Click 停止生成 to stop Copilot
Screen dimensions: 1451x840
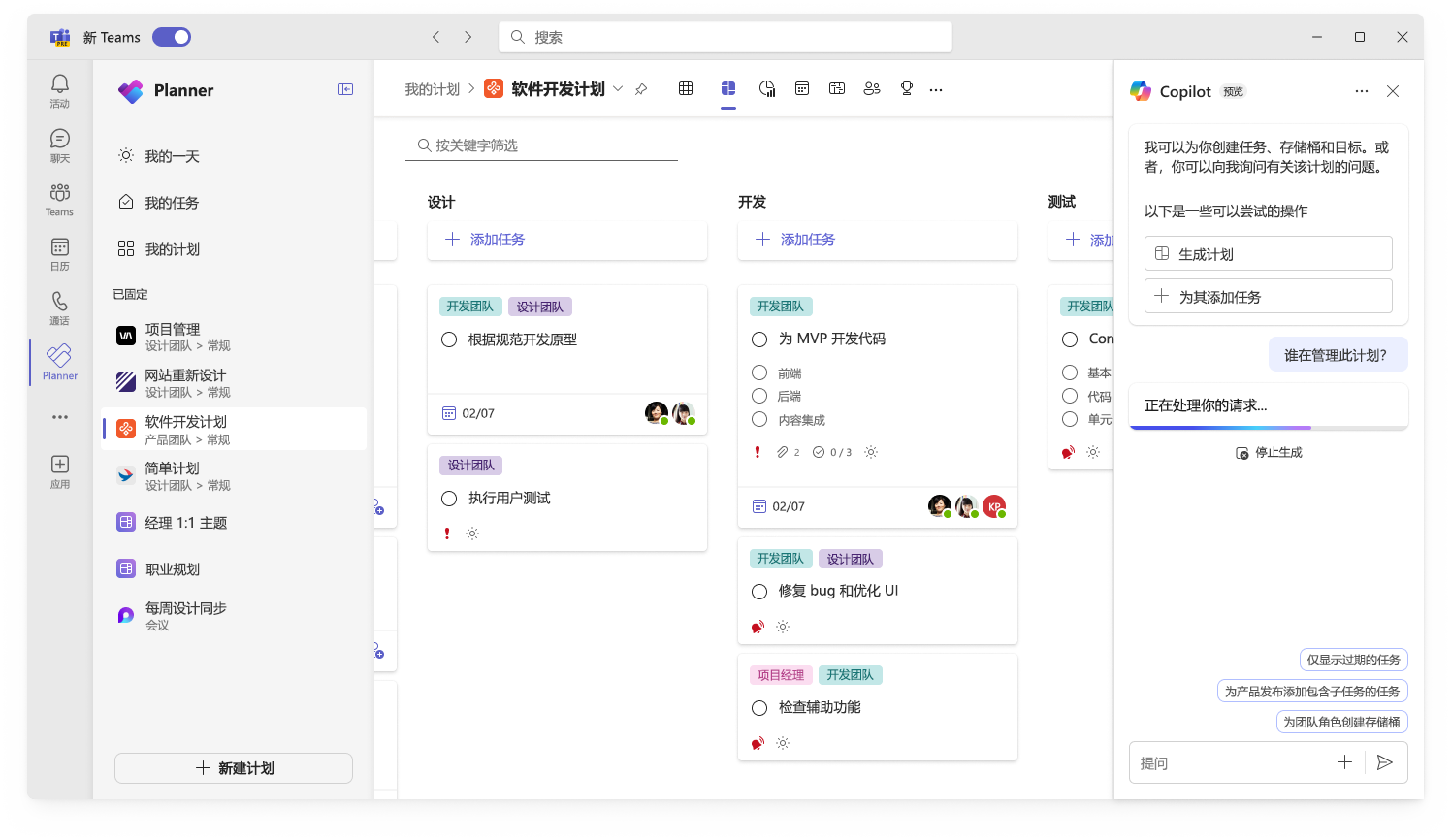click(x=1269, y=453)
